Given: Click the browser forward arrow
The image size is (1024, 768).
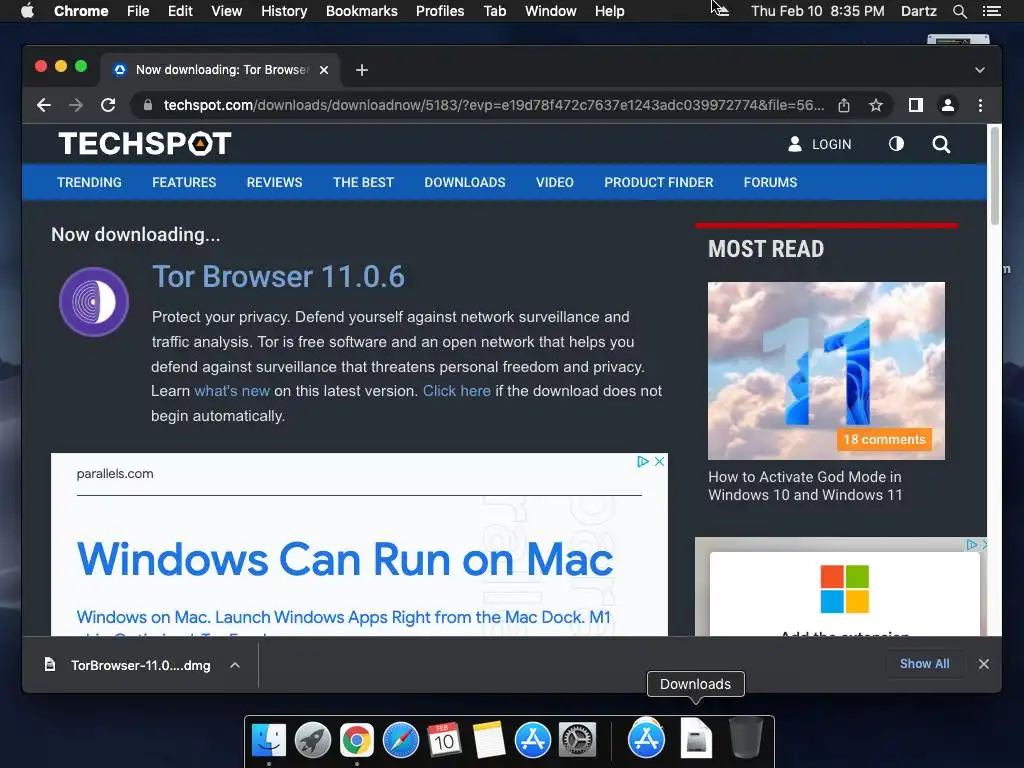Looking at the screenshot, I should (76, 105).
